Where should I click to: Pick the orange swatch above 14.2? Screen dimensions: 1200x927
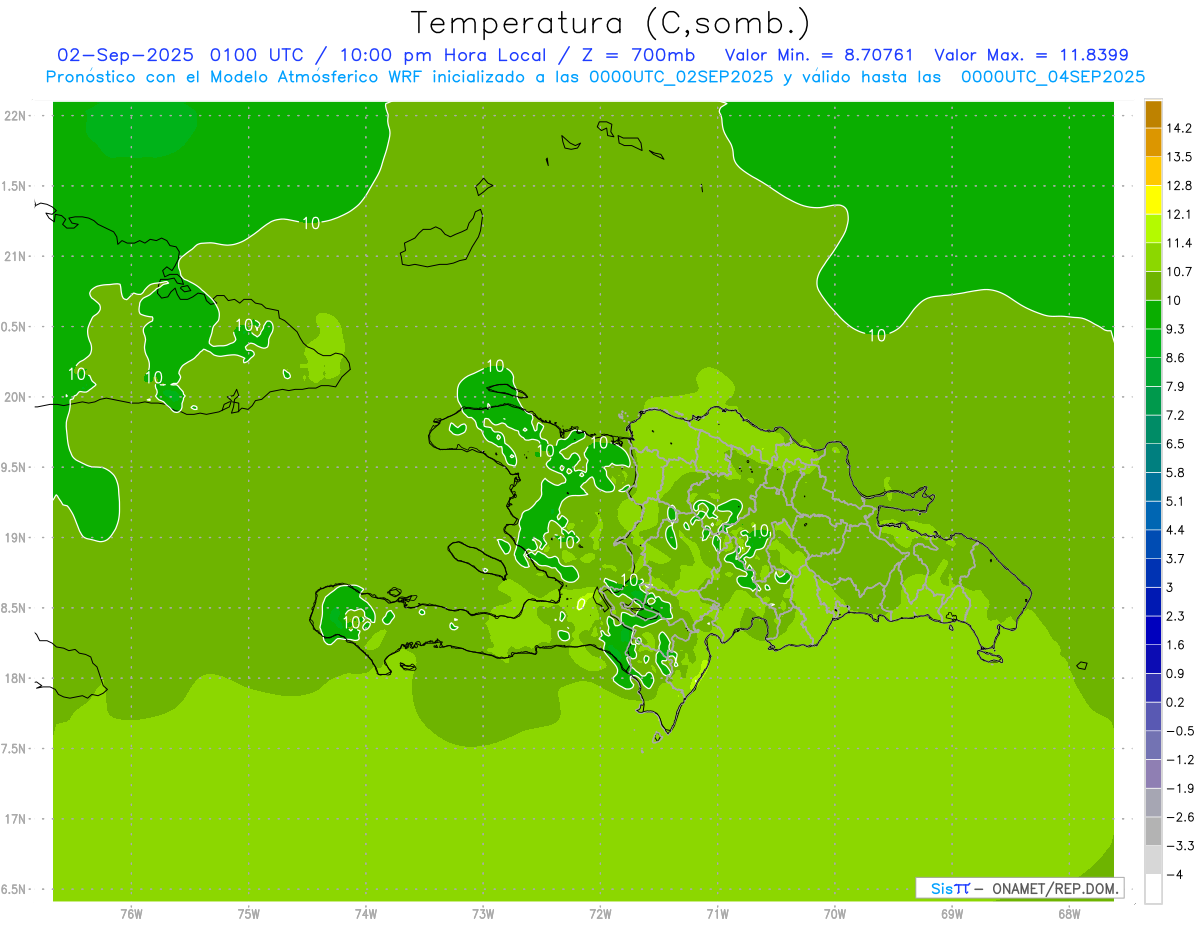point(1153,114)
